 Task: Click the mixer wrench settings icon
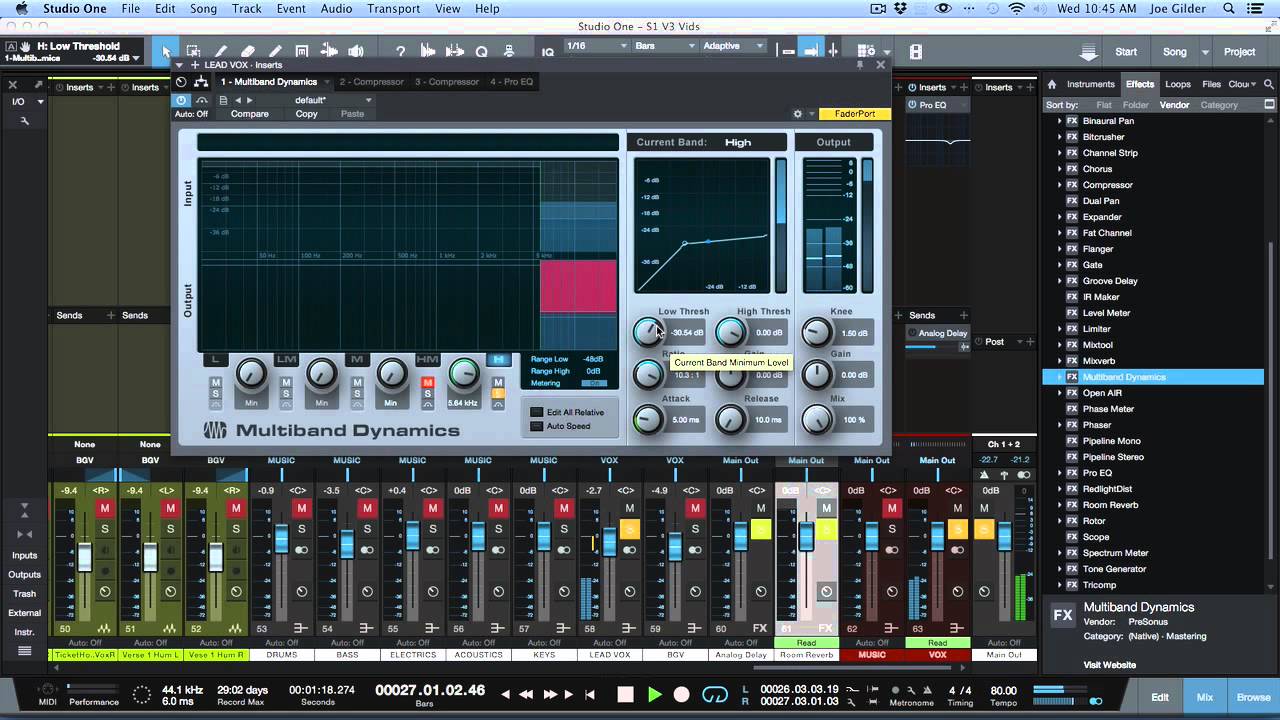24,121
